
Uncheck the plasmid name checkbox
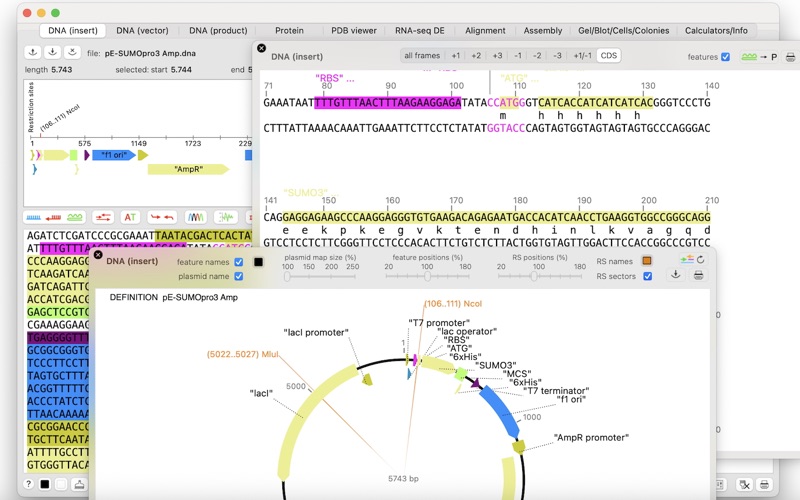[x=238, y=276]
